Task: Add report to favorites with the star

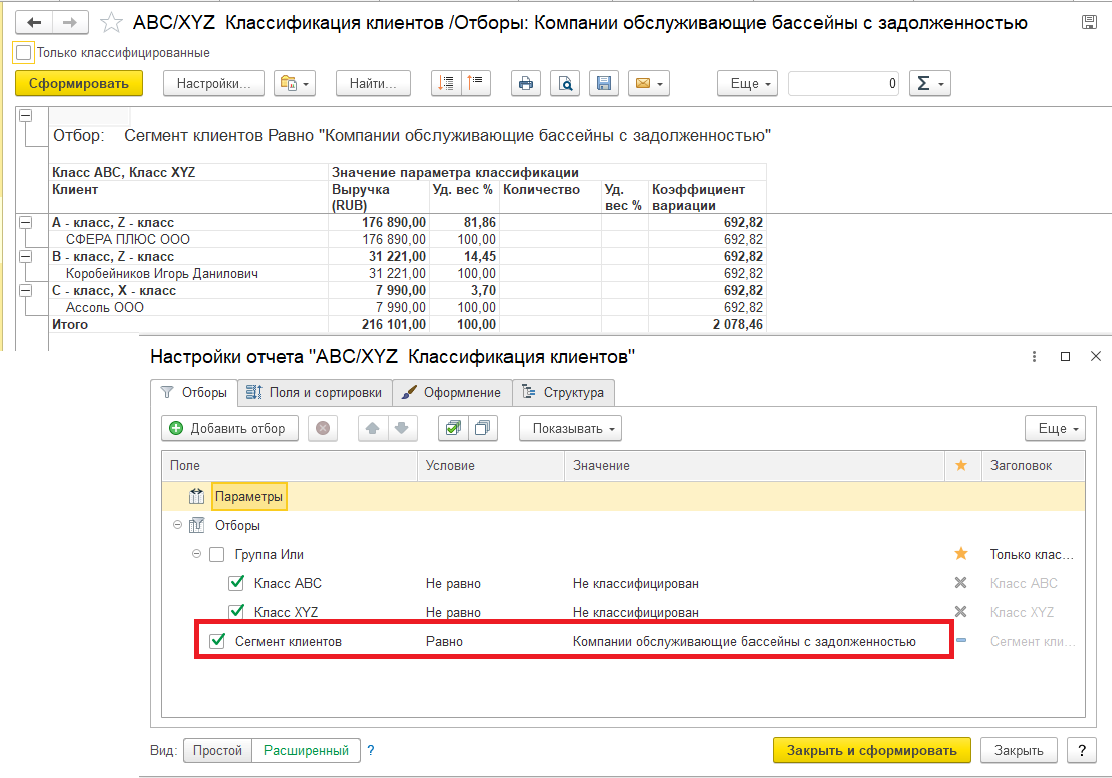Action: click(x=113, y=23)
